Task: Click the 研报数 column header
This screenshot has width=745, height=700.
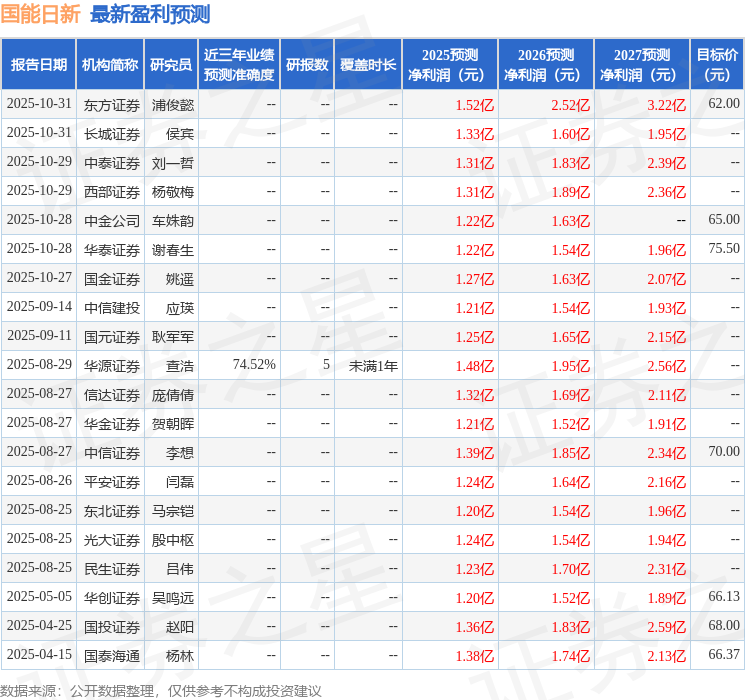Action: click(x=307, y=65)
